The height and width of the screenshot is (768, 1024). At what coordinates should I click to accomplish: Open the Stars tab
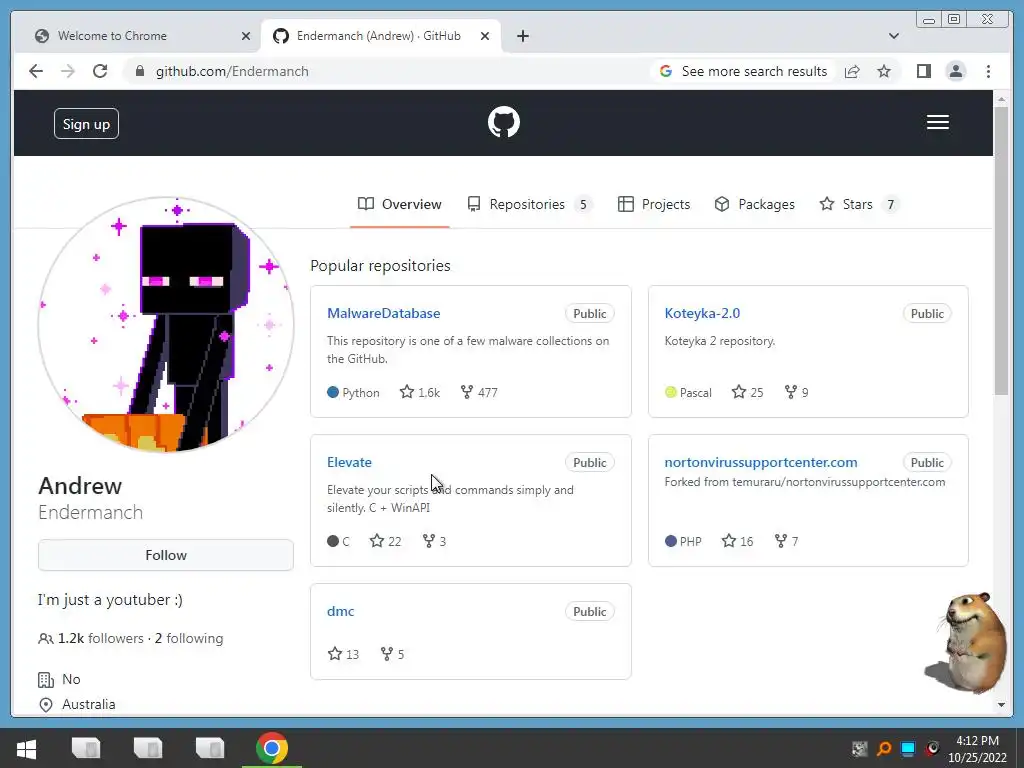pos(859,204)
